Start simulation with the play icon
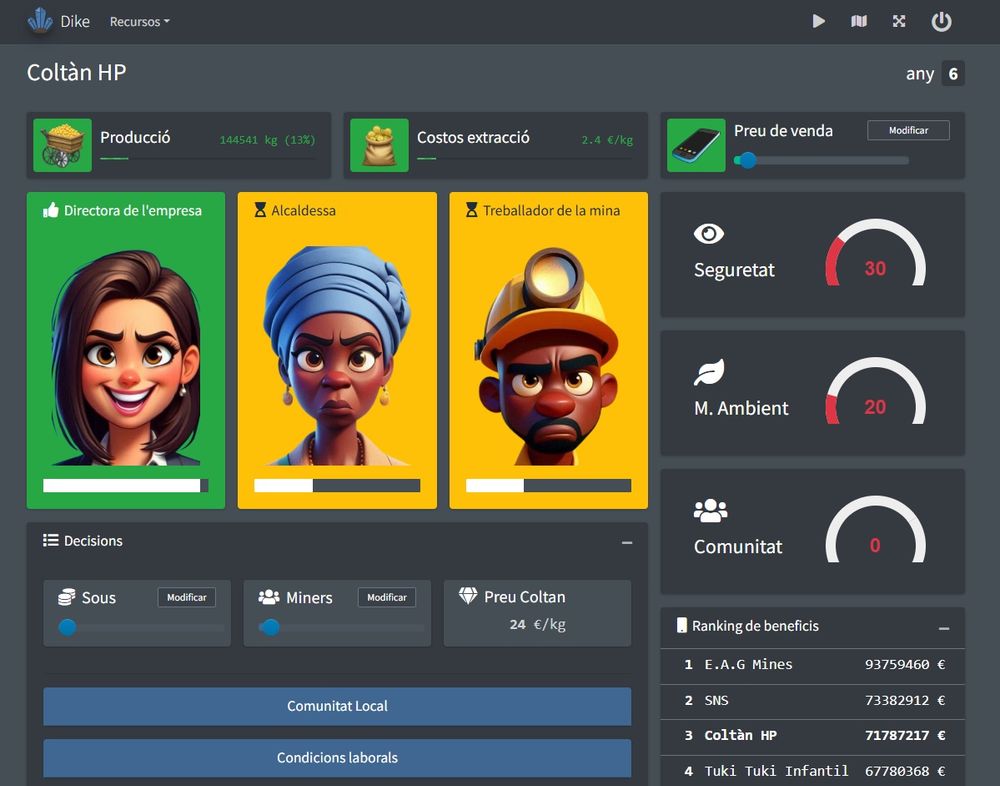 click(819, 22)
